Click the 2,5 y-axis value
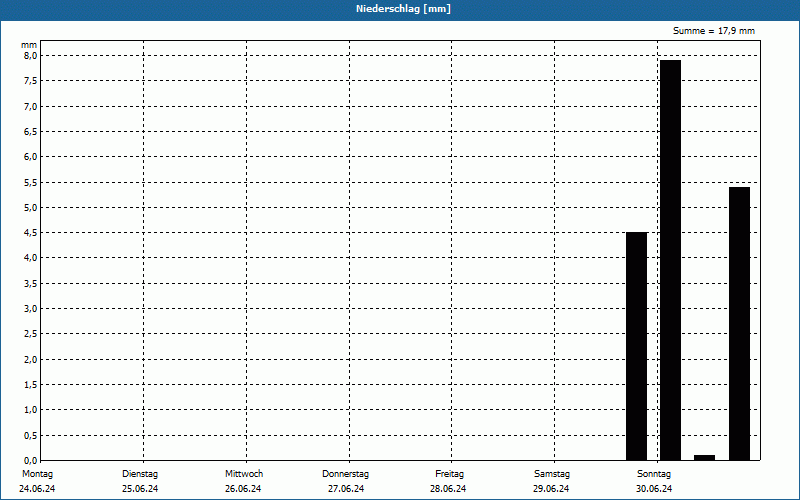The width and height of the screenshot is (800, 500). pos(31,334)
